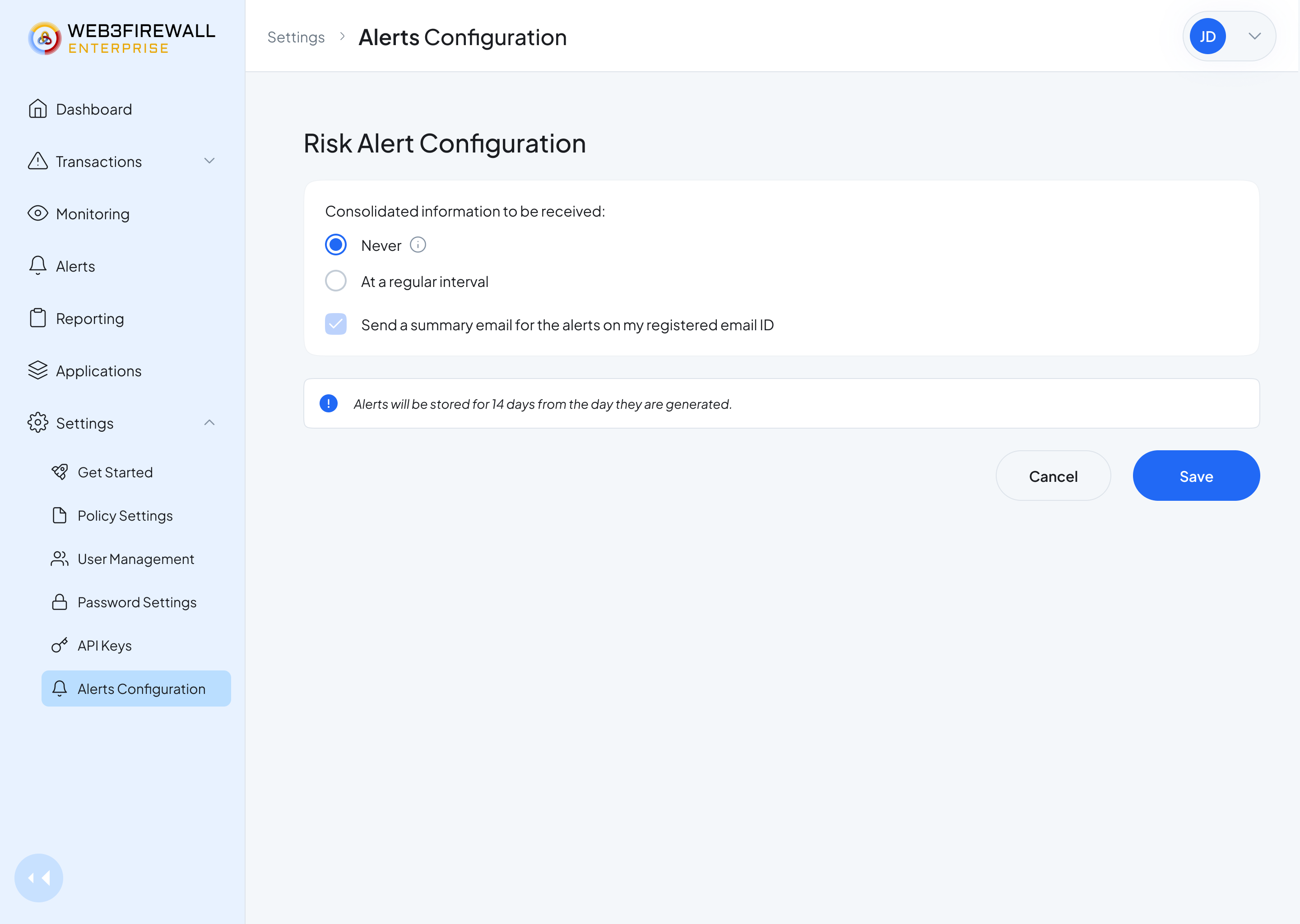The width and height of the screenshot is (1300, 924).
Task: Click the At a regular interval label
Action: click(425, 282)
